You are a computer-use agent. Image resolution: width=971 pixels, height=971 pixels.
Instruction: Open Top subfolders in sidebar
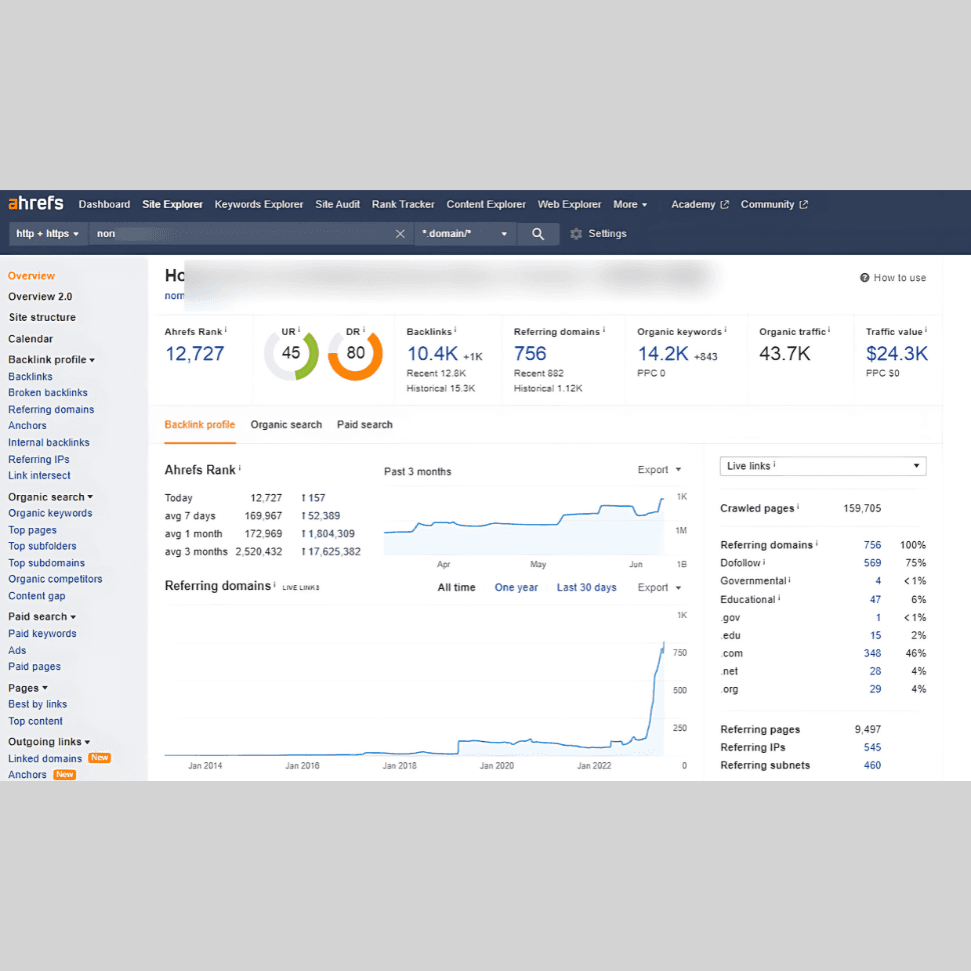[42, 546]
